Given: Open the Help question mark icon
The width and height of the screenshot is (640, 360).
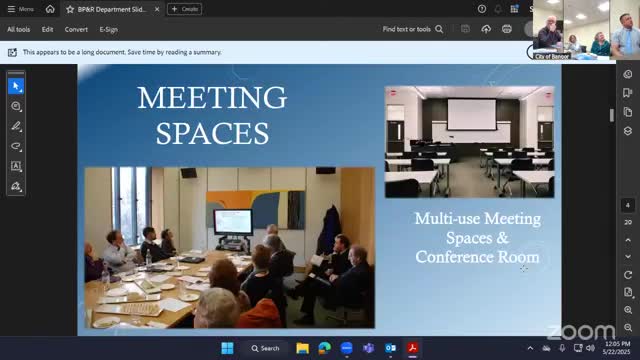Looking at the screenshot, I should pos(482,9).
